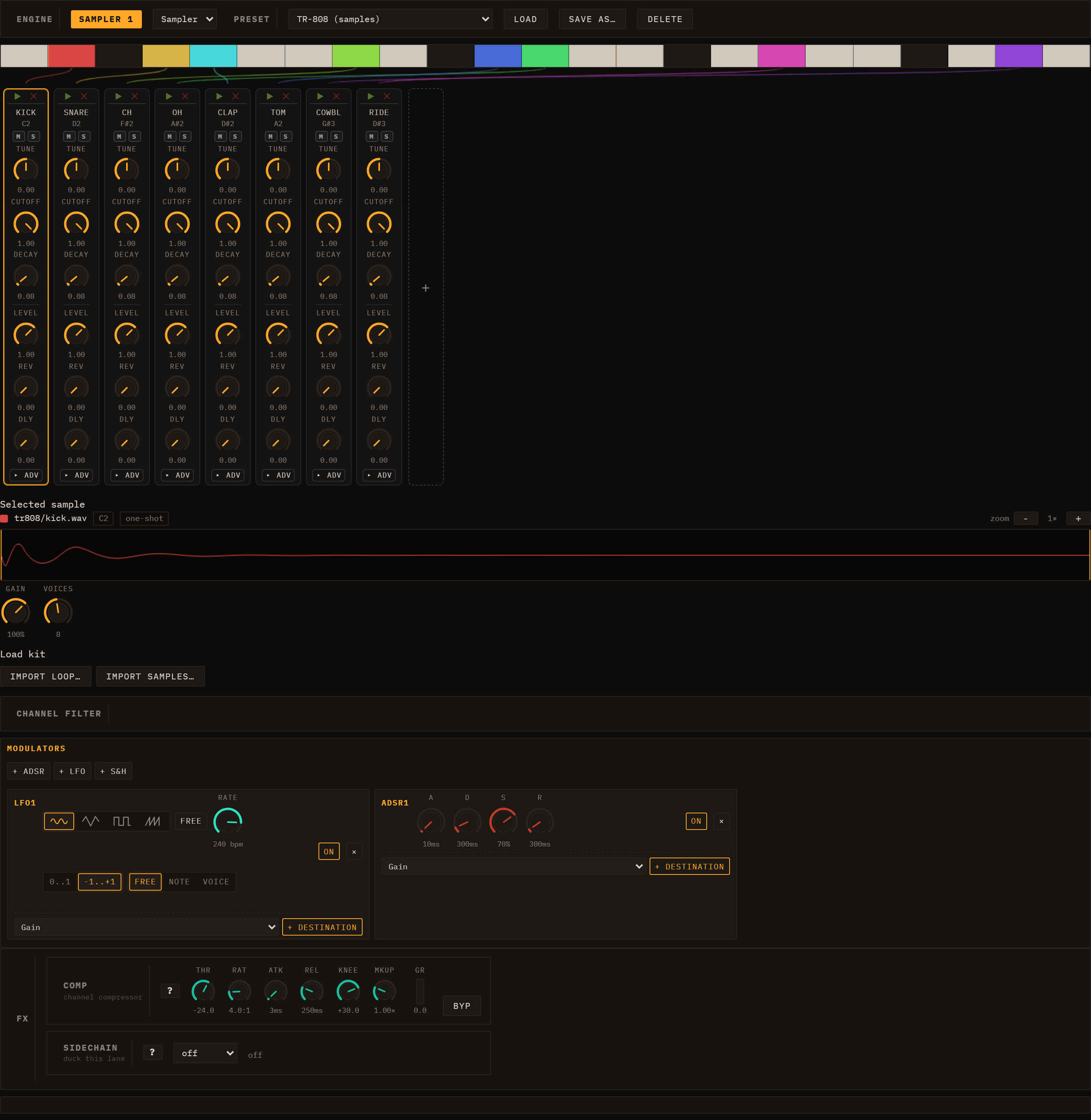1091x1120 pixels.
Task: Play the RIDE pad preview
Action: point(371,96)
